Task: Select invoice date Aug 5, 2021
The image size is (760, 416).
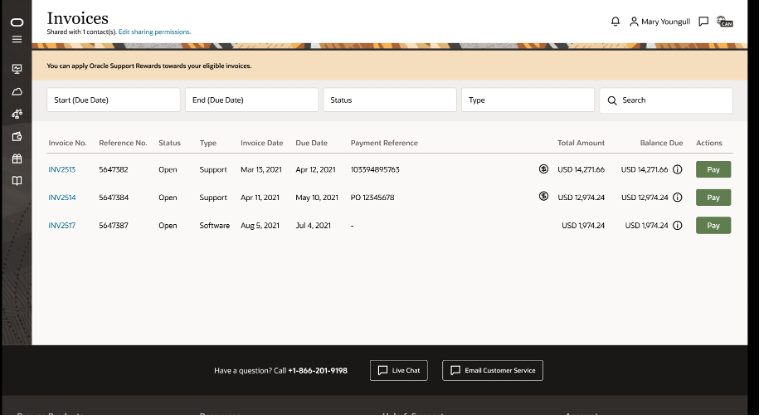Action: (x=260, y=225)
